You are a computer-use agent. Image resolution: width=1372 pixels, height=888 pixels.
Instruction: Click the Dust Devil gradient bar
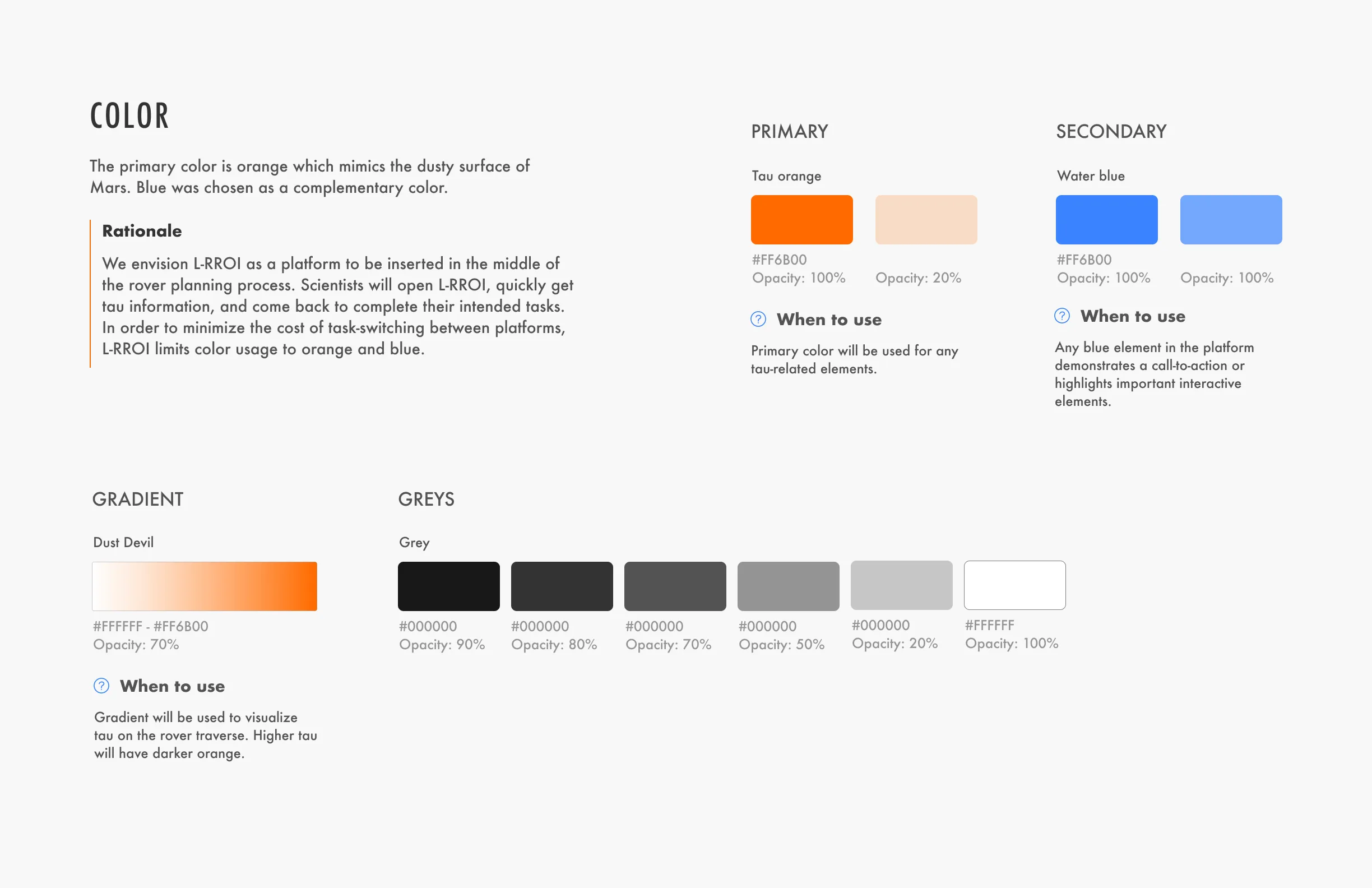[x=204, y=585]
